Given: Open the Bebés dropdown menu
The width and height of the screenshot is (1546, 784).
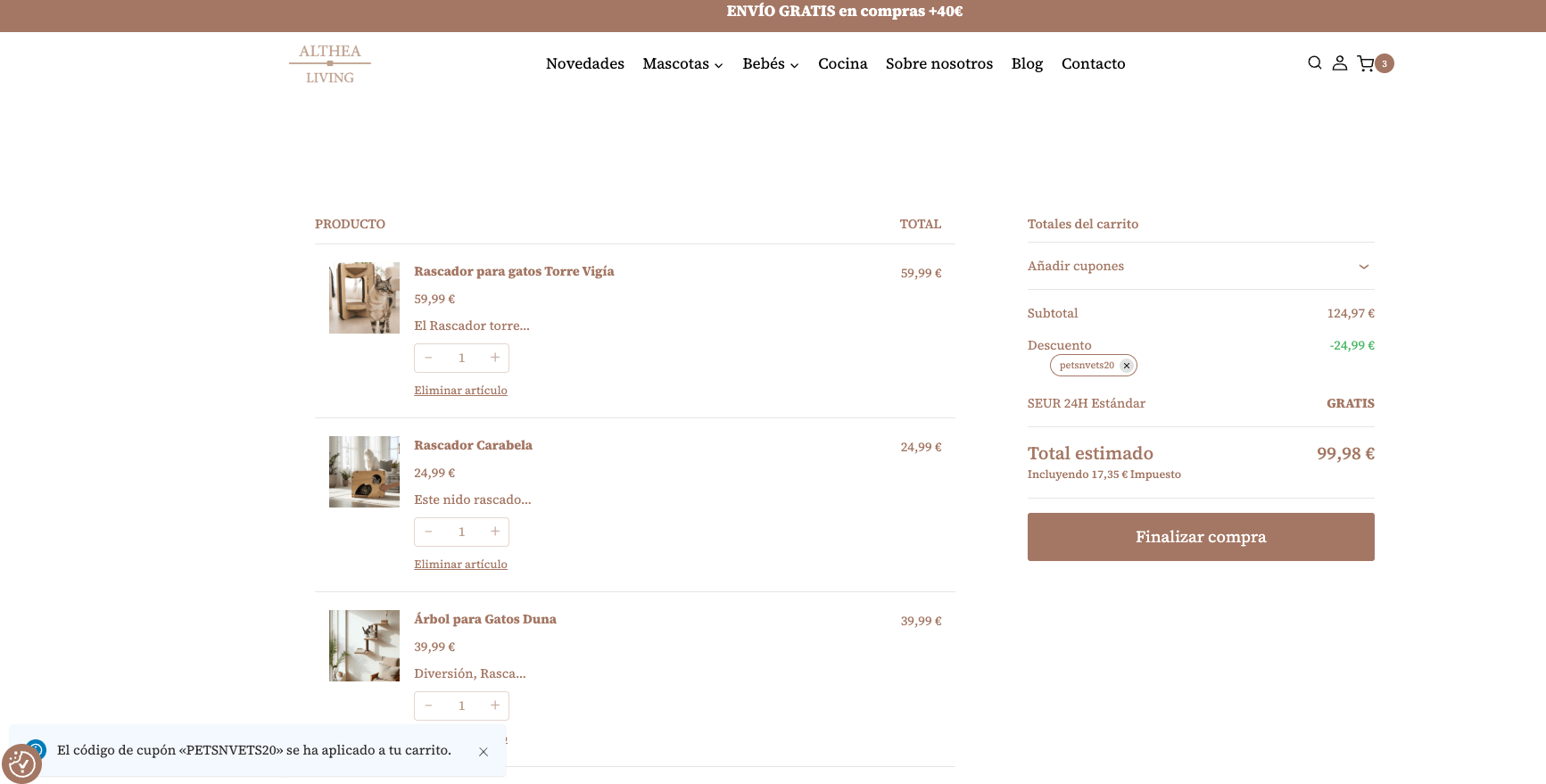Looking at the screenshot, I should click(770, 64).
